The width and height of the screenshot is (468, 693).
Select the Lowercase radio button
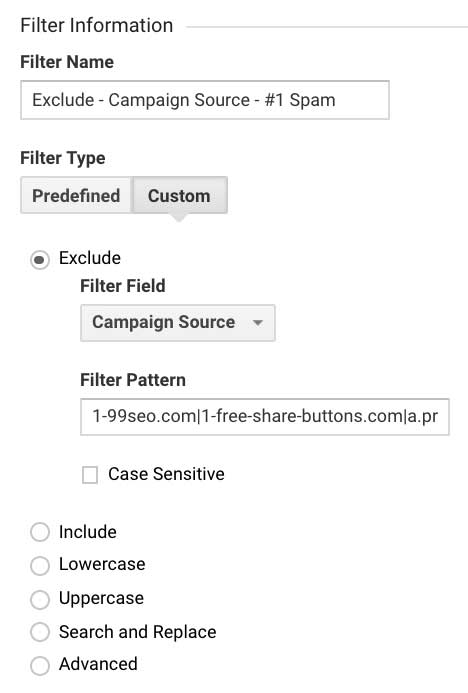[x=40, y=565]
